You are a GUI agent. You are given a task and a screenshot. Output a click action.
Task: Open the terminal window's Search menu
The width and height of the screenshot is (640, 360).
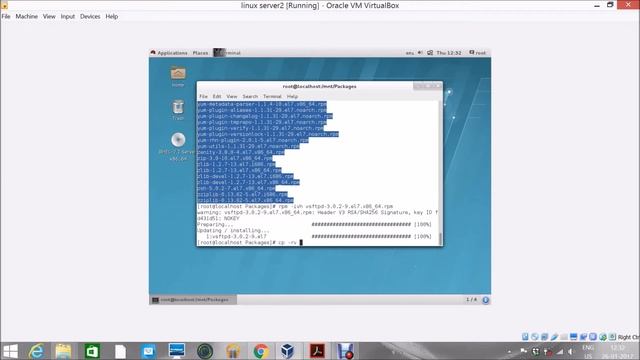[x=250, y=96]
